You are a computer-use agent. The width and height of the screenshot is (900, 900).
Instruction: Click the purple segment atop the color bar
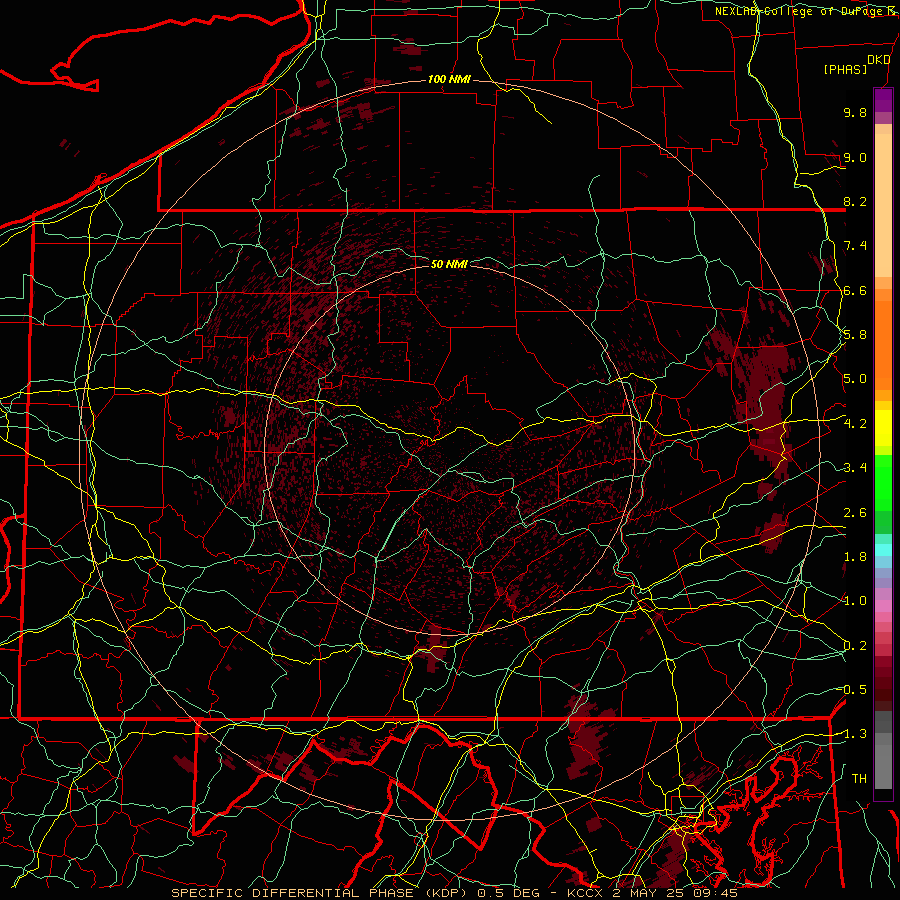pyautogui.click(x=883, y=100)
